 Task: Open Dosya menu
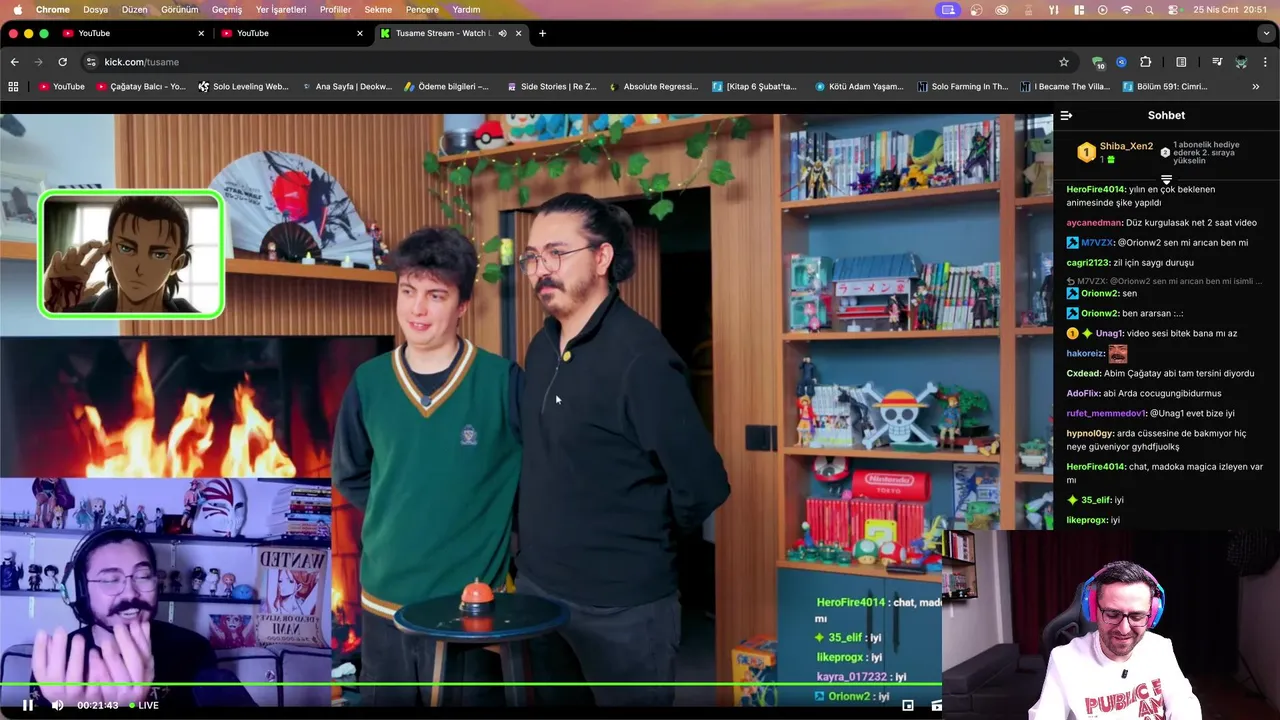tap(95, 10)
